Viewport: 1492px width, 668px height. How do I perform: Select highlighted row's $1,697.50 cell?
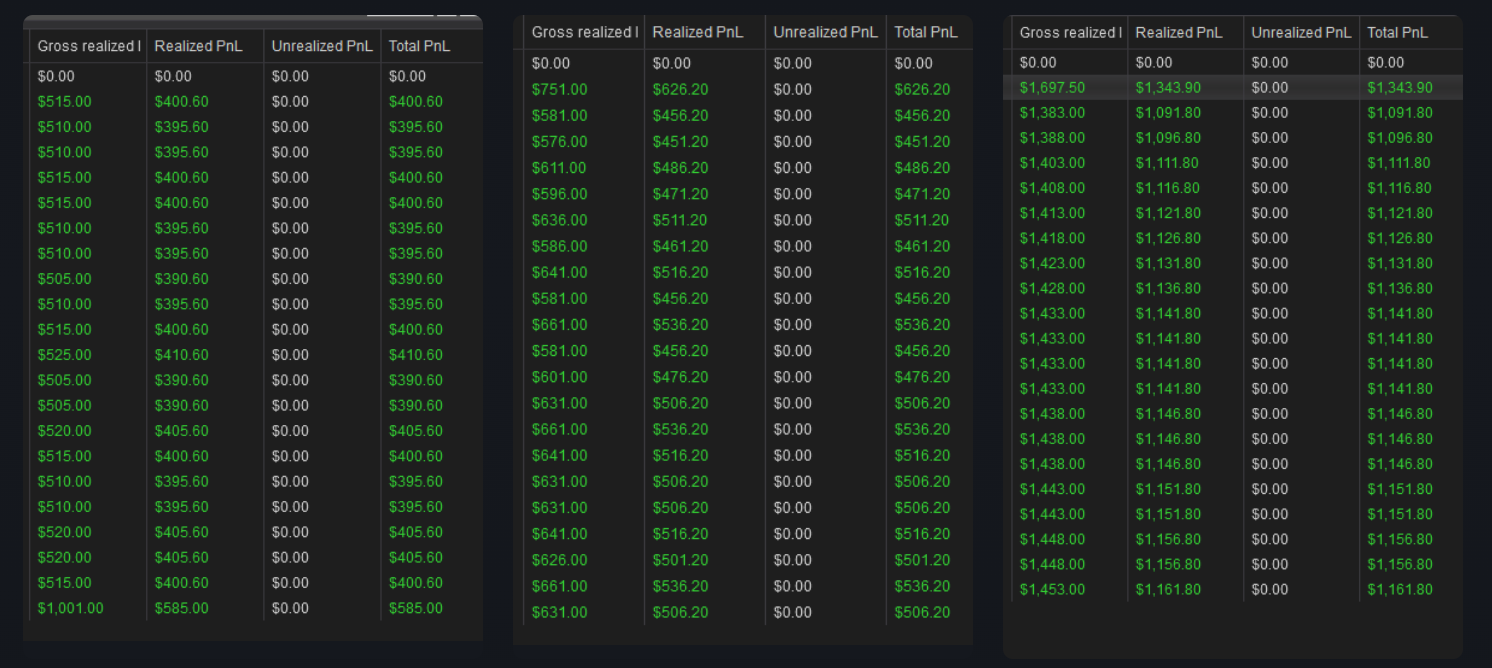click(x=1052, y=88)
